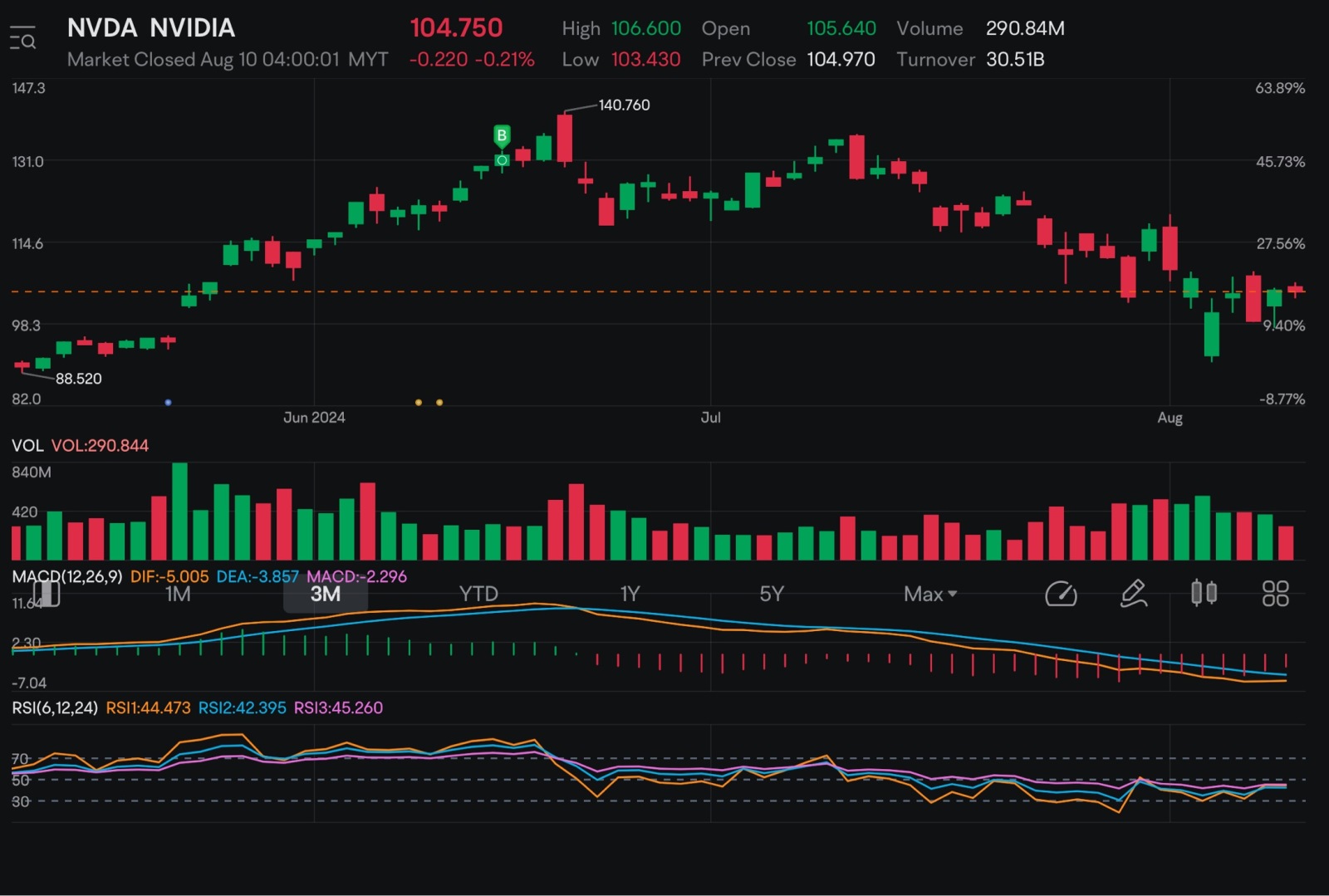Tap the first yellow event dot
Screen dimensions: 1329x896
(419, 403)
